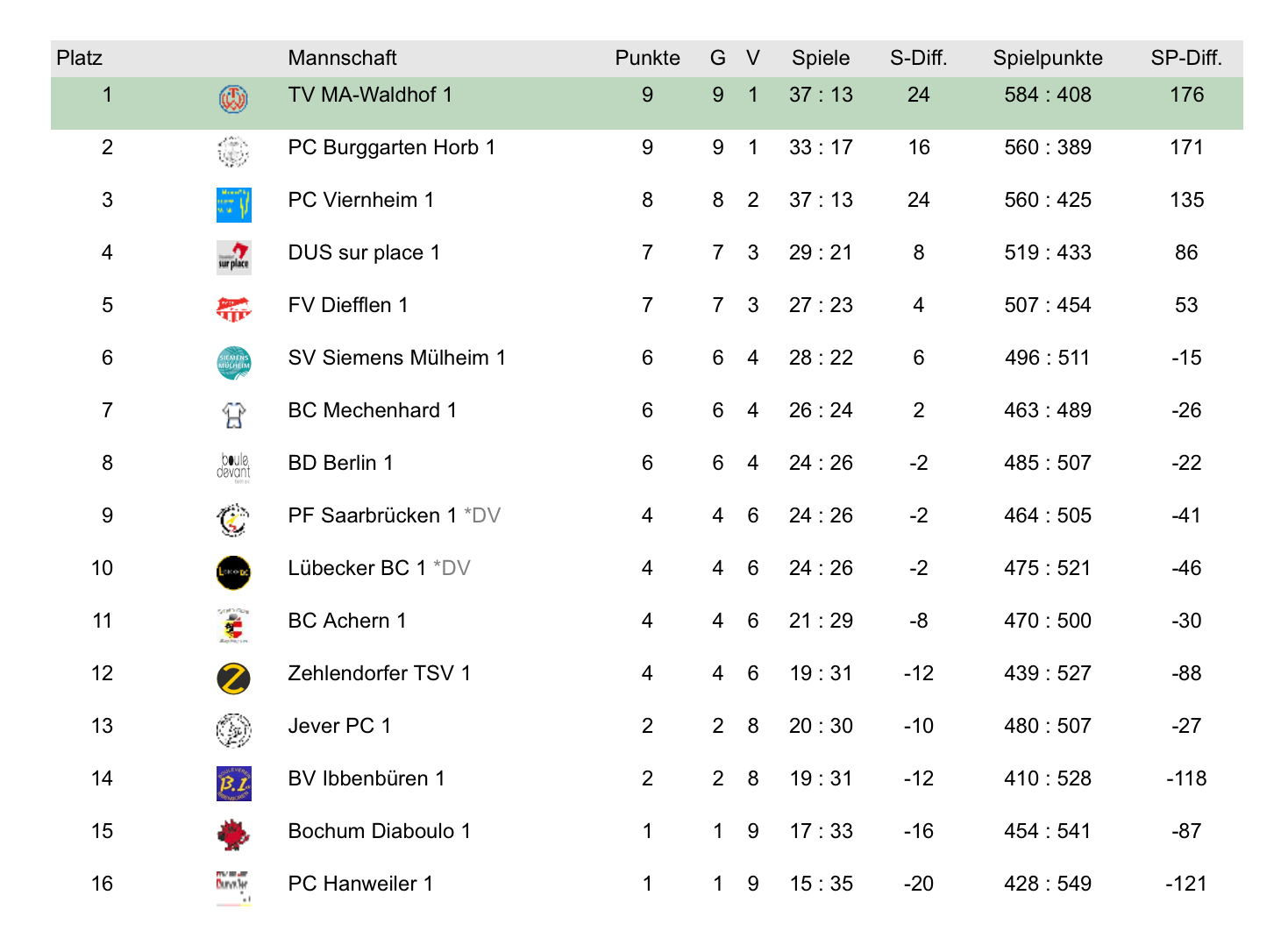This screenshot has width=1288, height=945.
Task: Click the Spielpunkte column header
Action: pyautogui.click(x=1048, y=58)
